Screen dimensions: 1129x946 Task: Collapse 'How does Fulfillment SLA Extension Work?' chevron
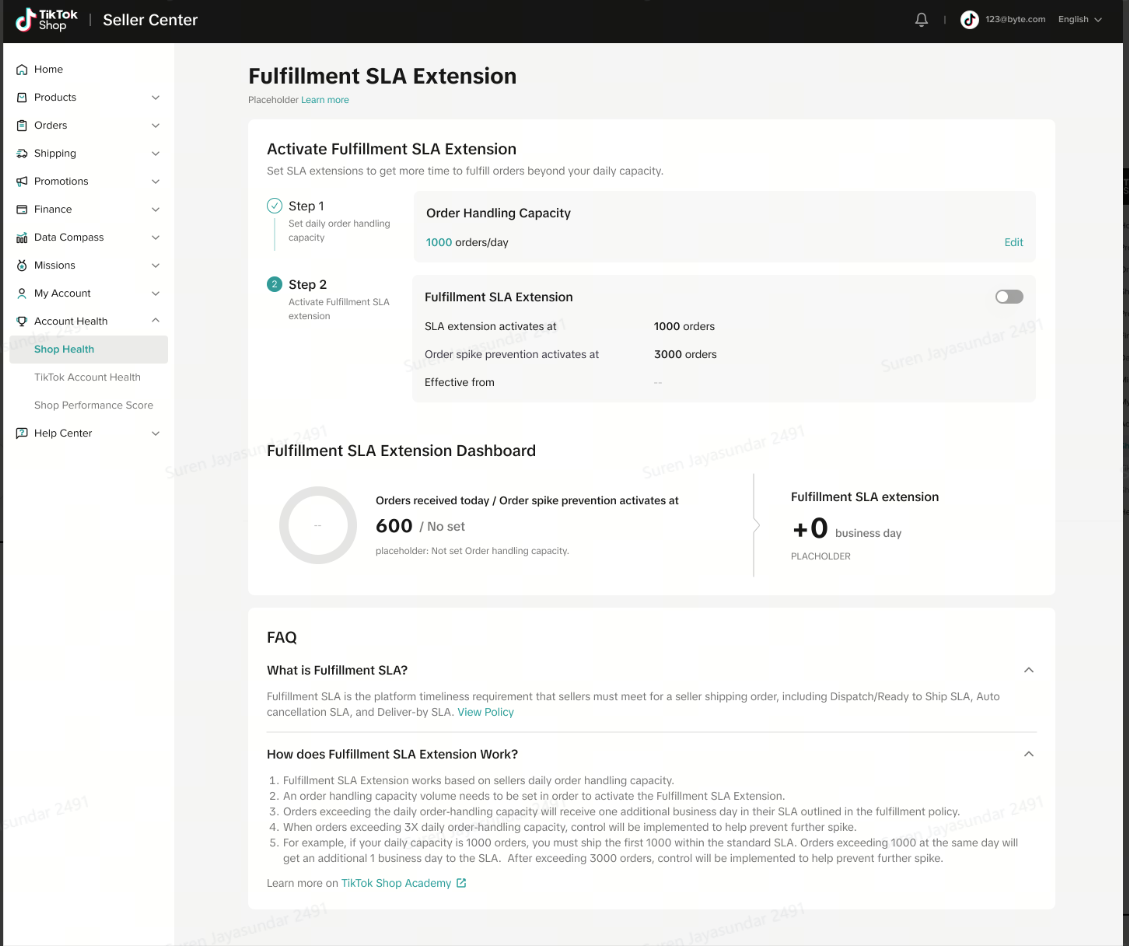coord(1028,754)
